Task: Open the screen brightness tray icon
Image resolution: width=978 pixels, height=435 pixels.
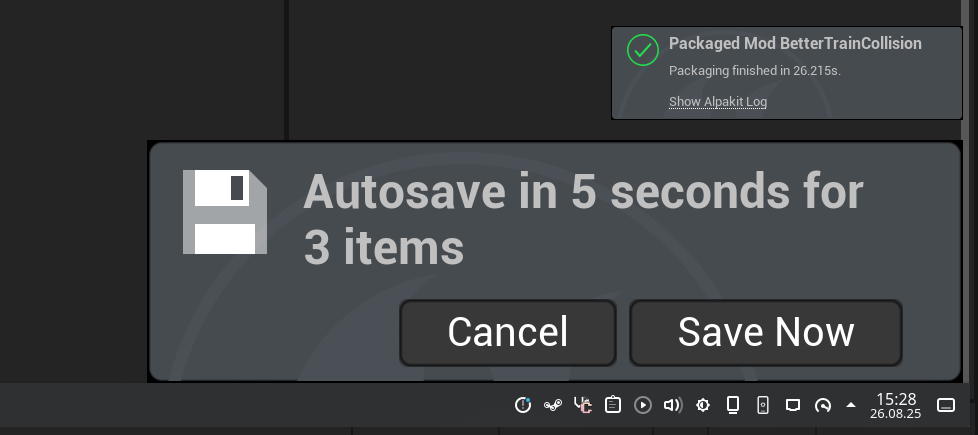Action: [703, 405]
